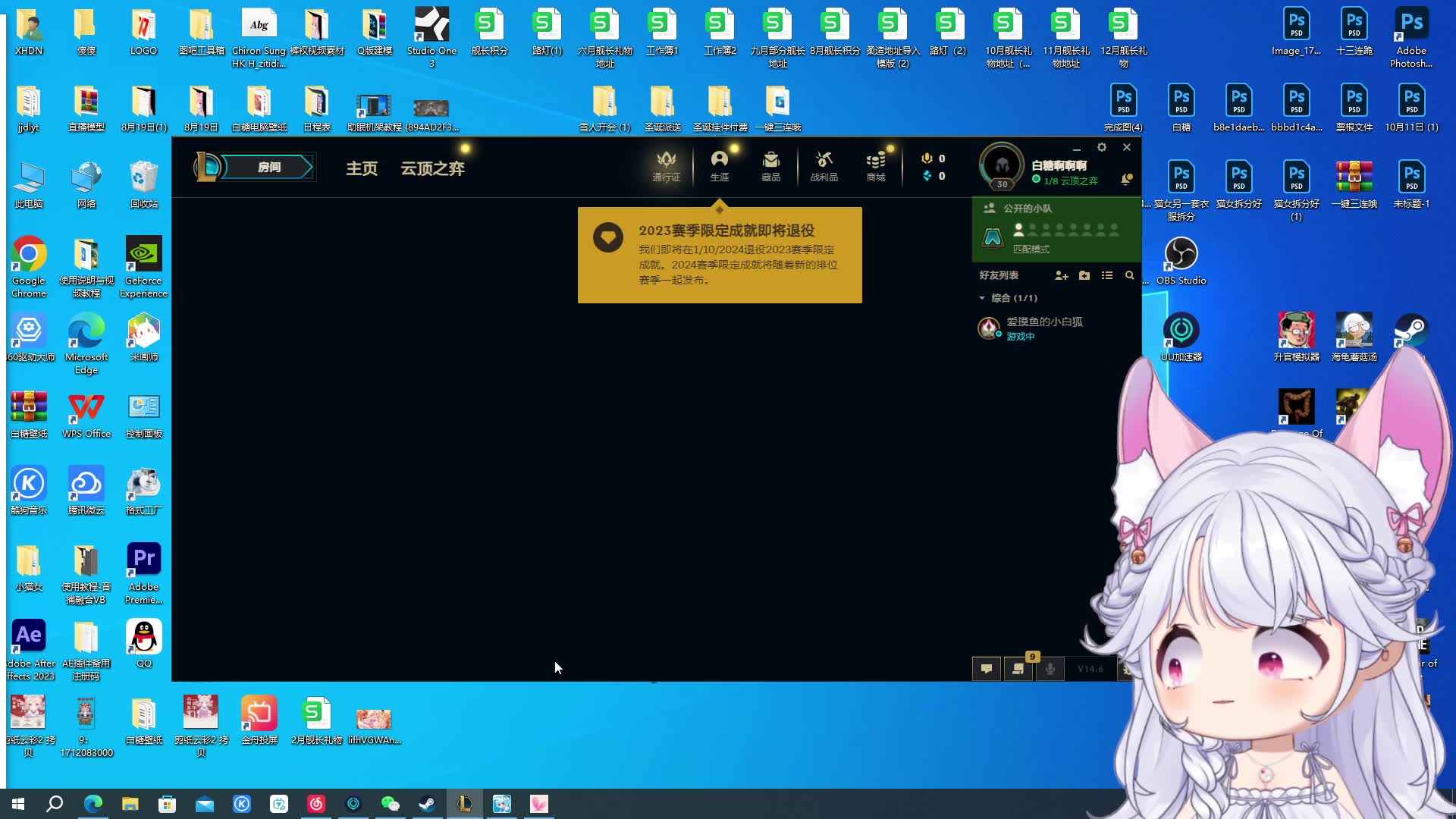Open the 通行证 pass icon
Screen dimensions: 1456x819
click(x=667, y=166)
